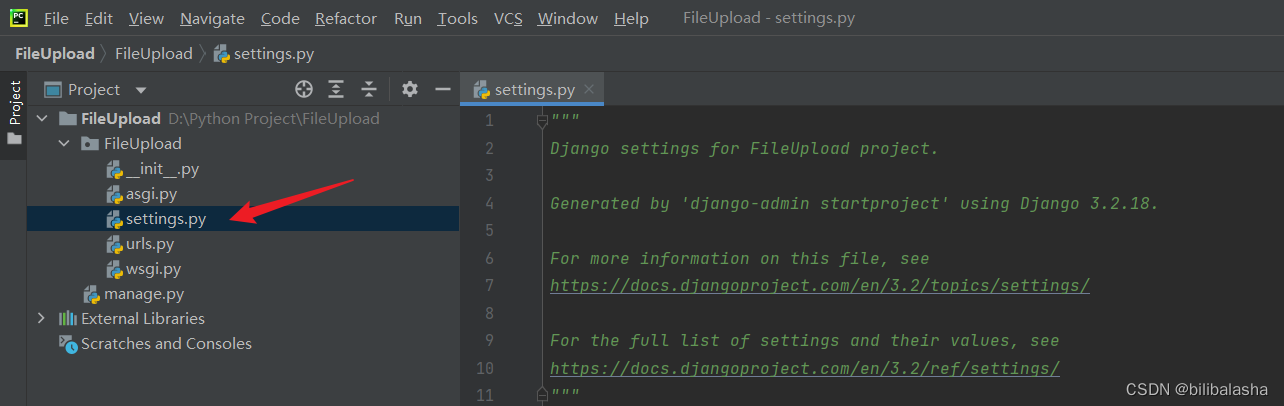Click the PyCharm logo icon
Image resolution: width=1284 pixels, height=406 pixels.
(x=20, y=18)
